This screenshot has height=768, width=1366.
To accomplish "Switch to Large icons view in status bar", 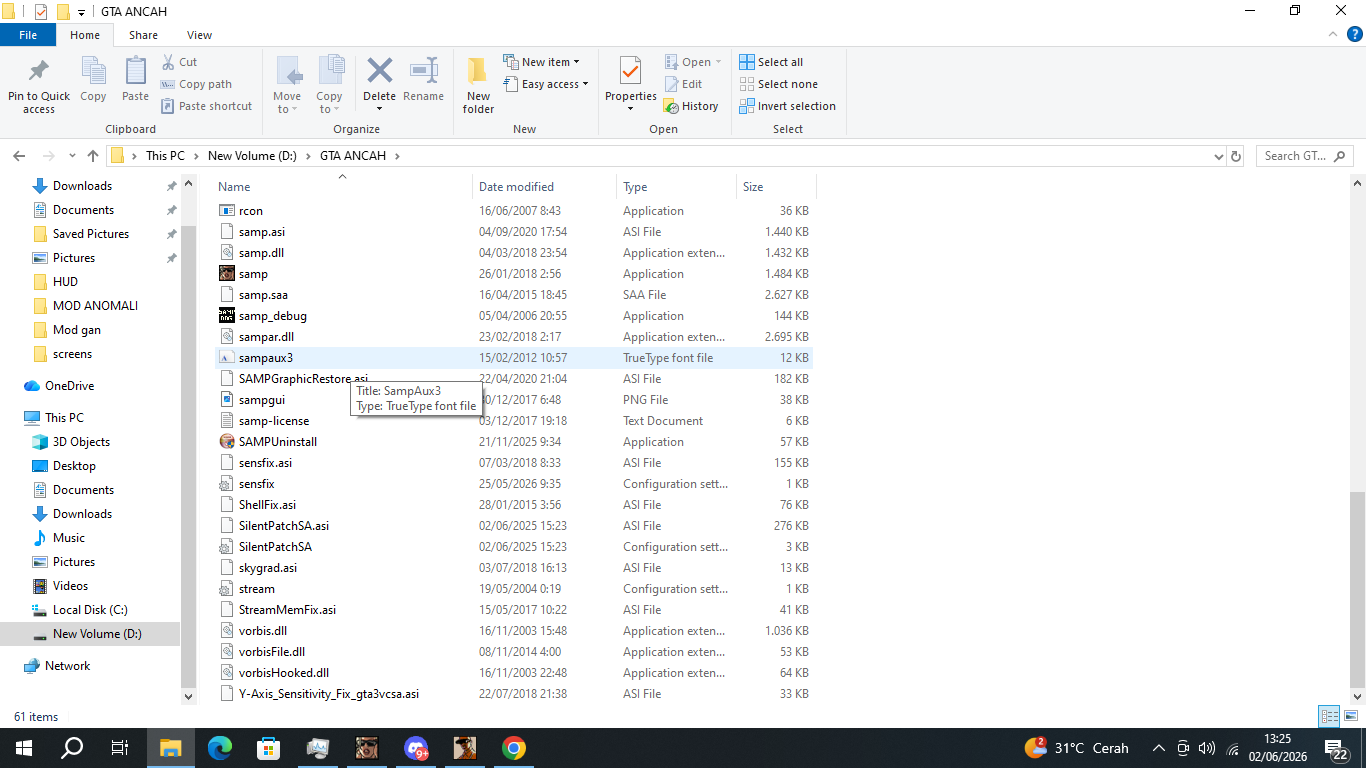I will (1350, 716).
